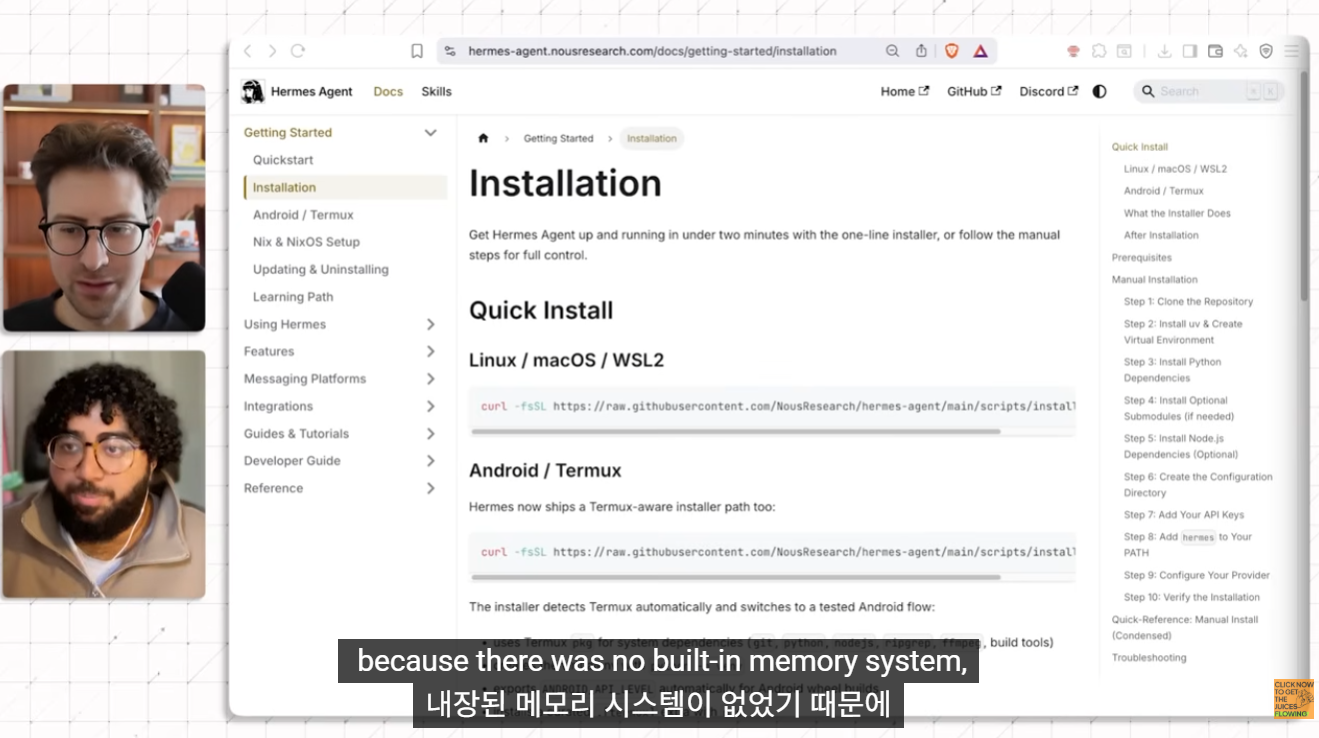
Task: Collapse the Getting Started section chevron
Action: coord(431,133)
